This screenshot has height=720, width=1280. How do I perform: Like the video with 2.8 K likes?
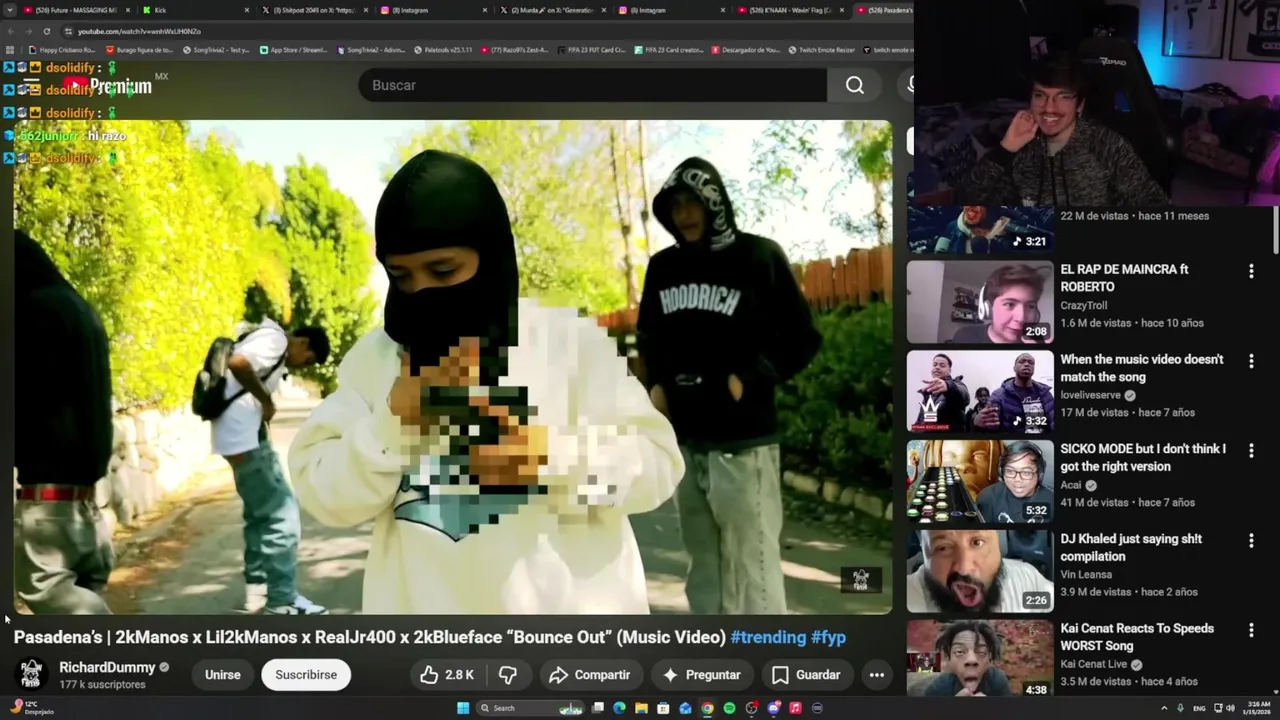[447, 675]
